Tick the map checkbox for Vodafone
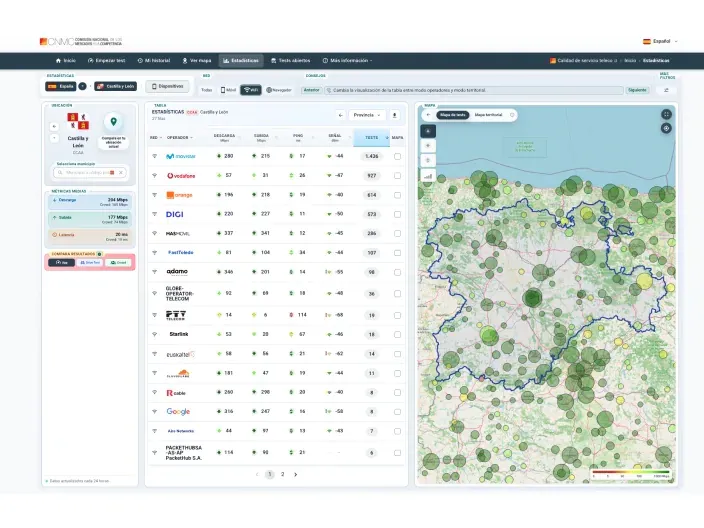Screen dimensions: 704x528 (397, 176)
